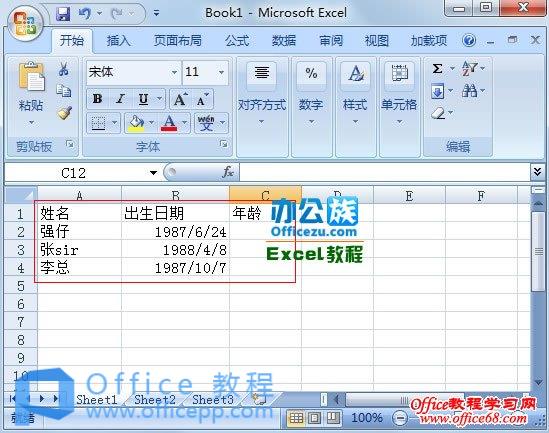Toggle Underline formatting
Image resolution: width=549 pixels, height=433 pixels.
tap(143, 99)
